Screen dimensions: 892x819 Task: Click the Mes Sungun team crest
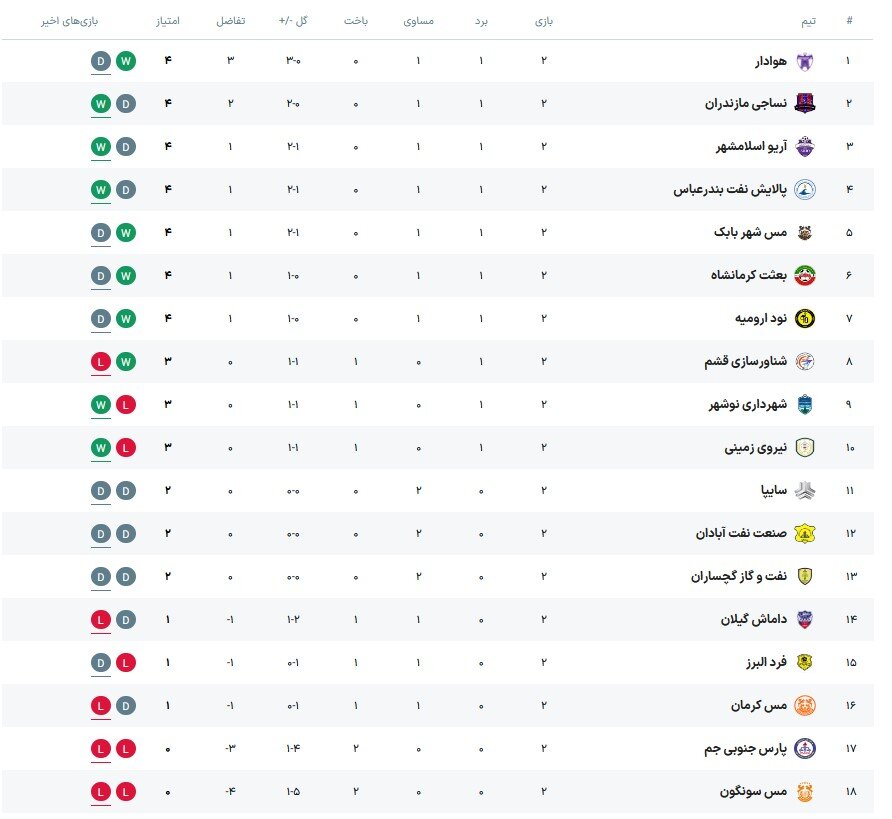coord(804,792)
